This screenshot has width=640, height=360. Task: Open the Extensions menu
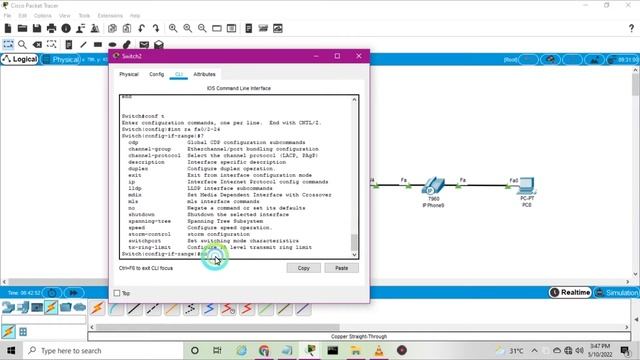pos(110,16)
